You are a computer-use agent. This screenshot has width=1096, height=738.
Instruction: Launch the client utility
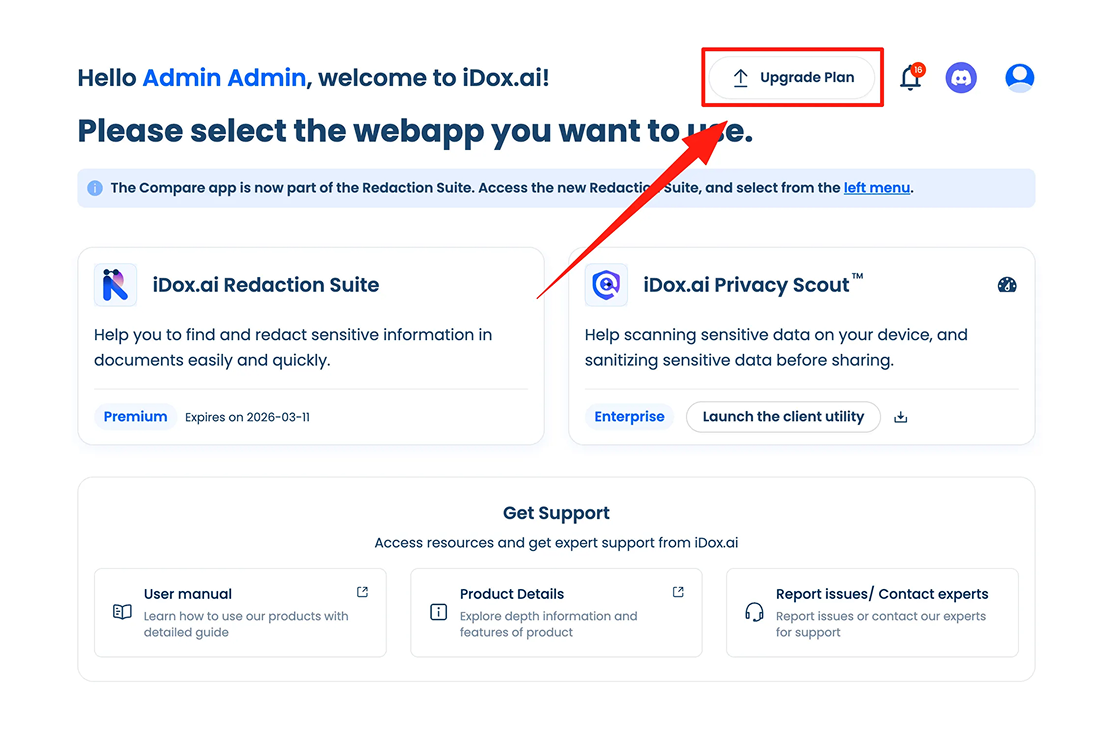(782, 417)
